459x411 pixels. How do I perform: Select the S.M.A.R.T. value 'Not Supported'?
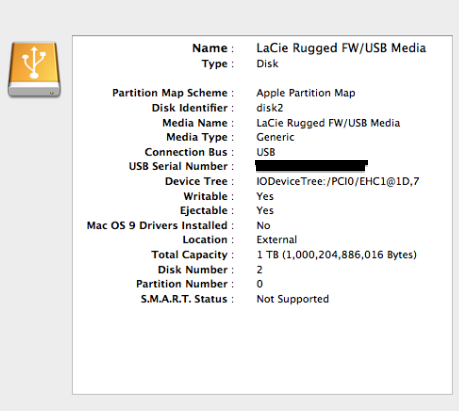tap(293, 299)
